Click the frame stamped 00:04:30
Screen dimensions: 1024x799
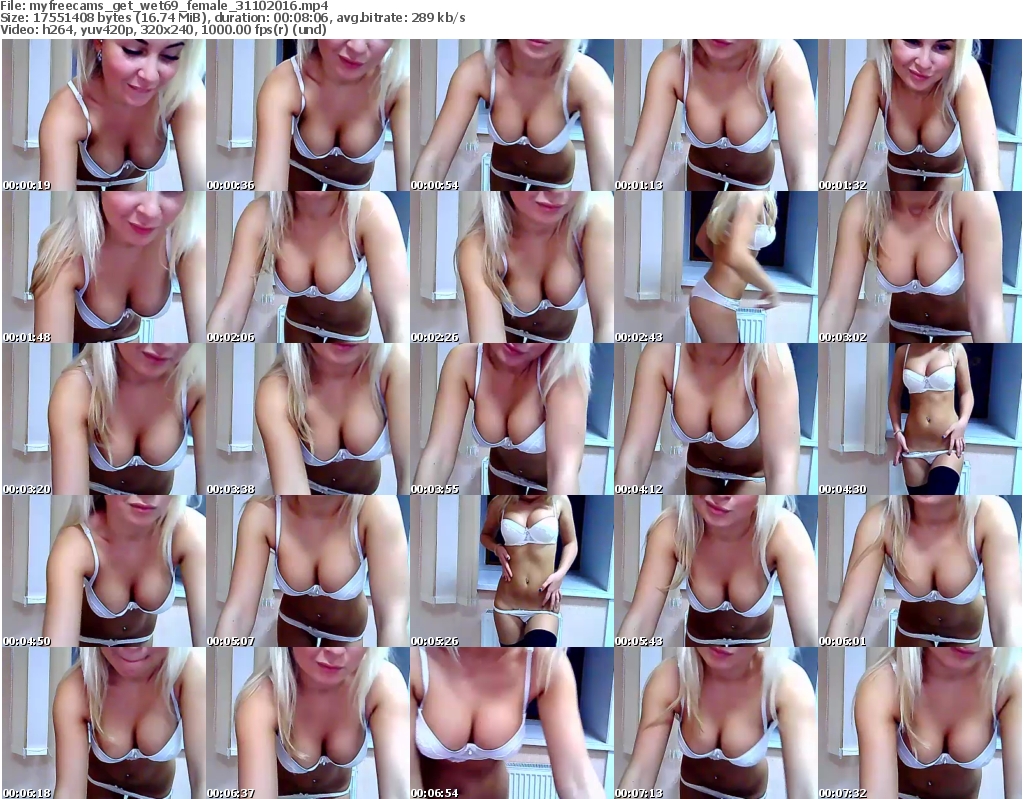coord(920,419)
